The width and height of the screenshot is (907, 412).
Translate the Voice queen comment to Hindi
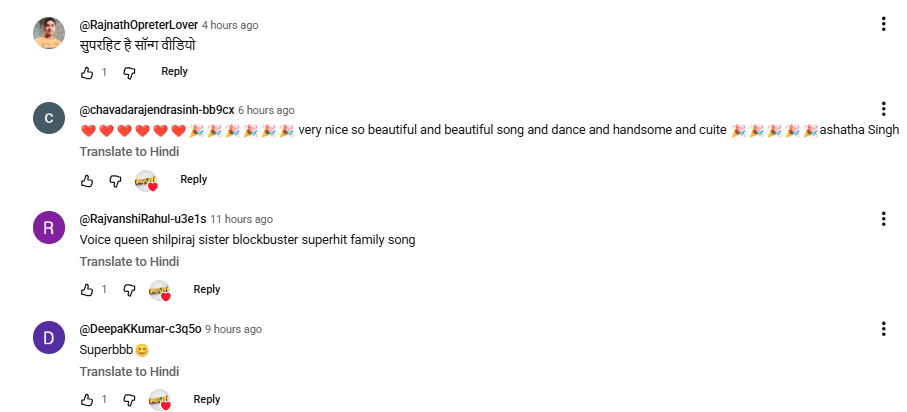[x=129, y=262]
